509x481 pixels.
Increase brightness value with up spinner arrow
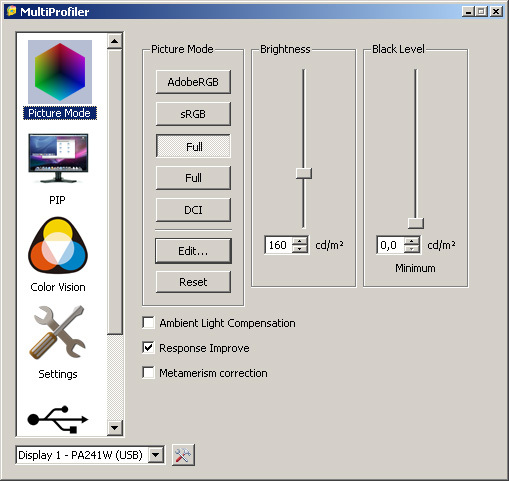[x=300, y=241]
